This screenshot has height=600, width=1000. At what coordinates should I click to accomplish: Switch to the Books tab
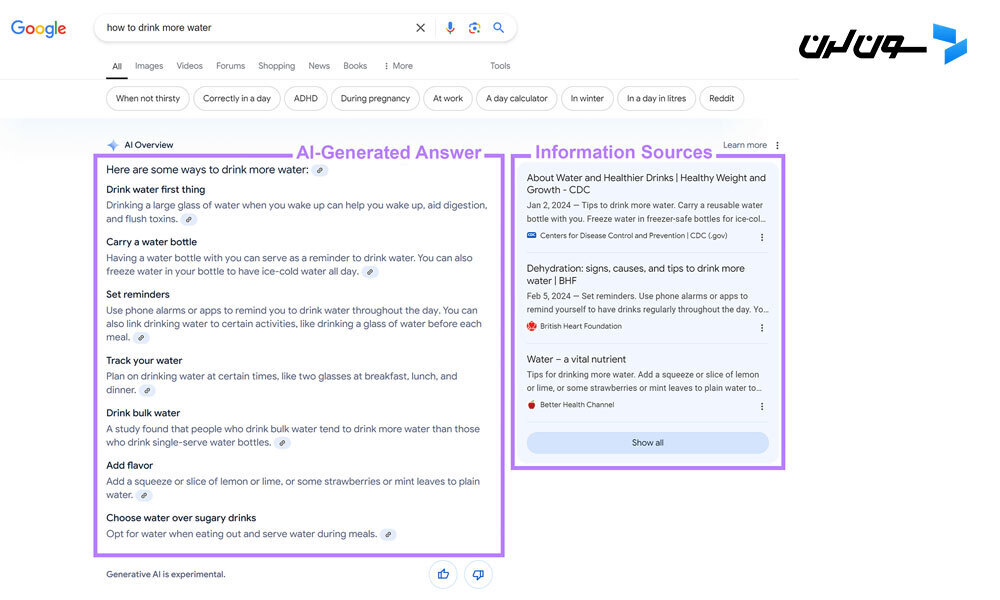click(x=355, y=66)
